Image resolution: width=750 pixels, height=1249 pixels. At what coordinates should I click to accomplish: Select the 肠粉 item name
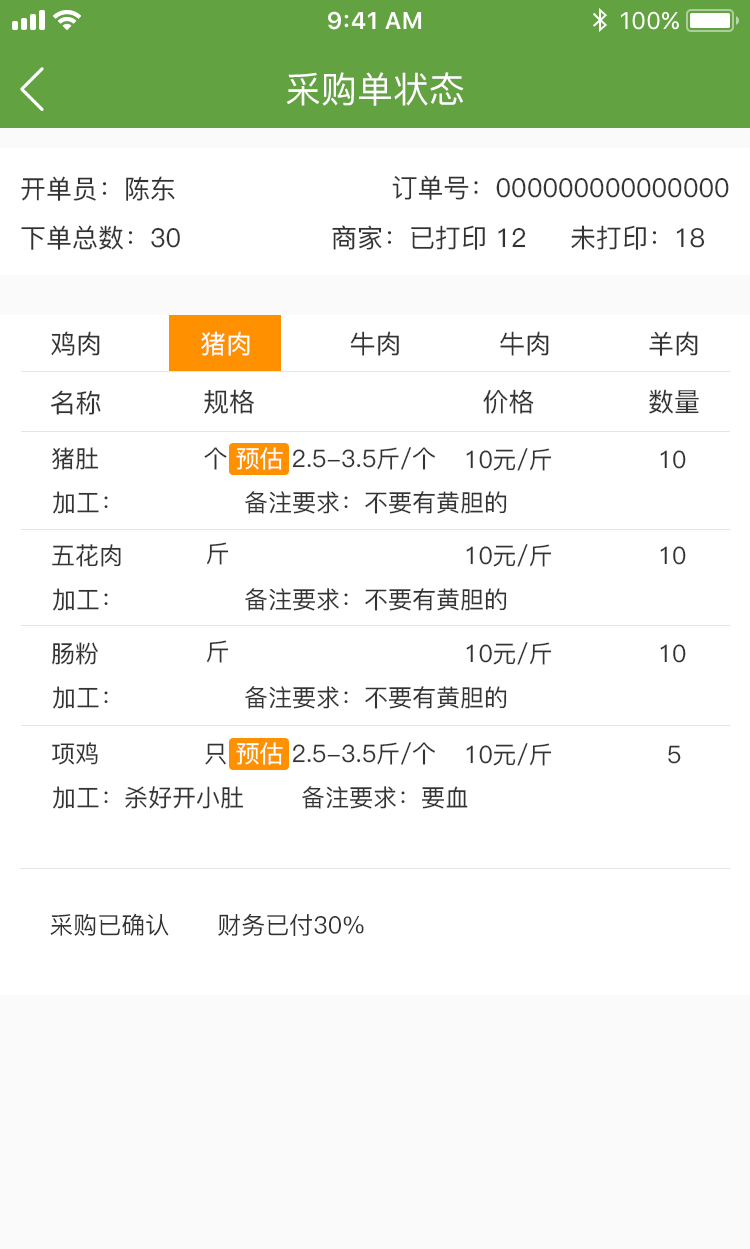pos(75,654)
